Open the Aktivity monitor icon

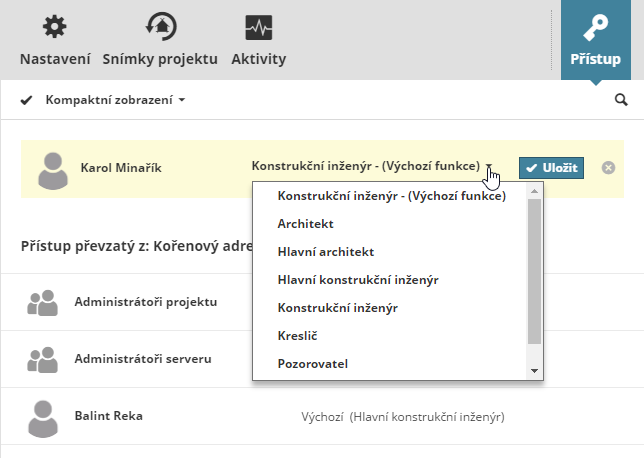click(258, 28)
